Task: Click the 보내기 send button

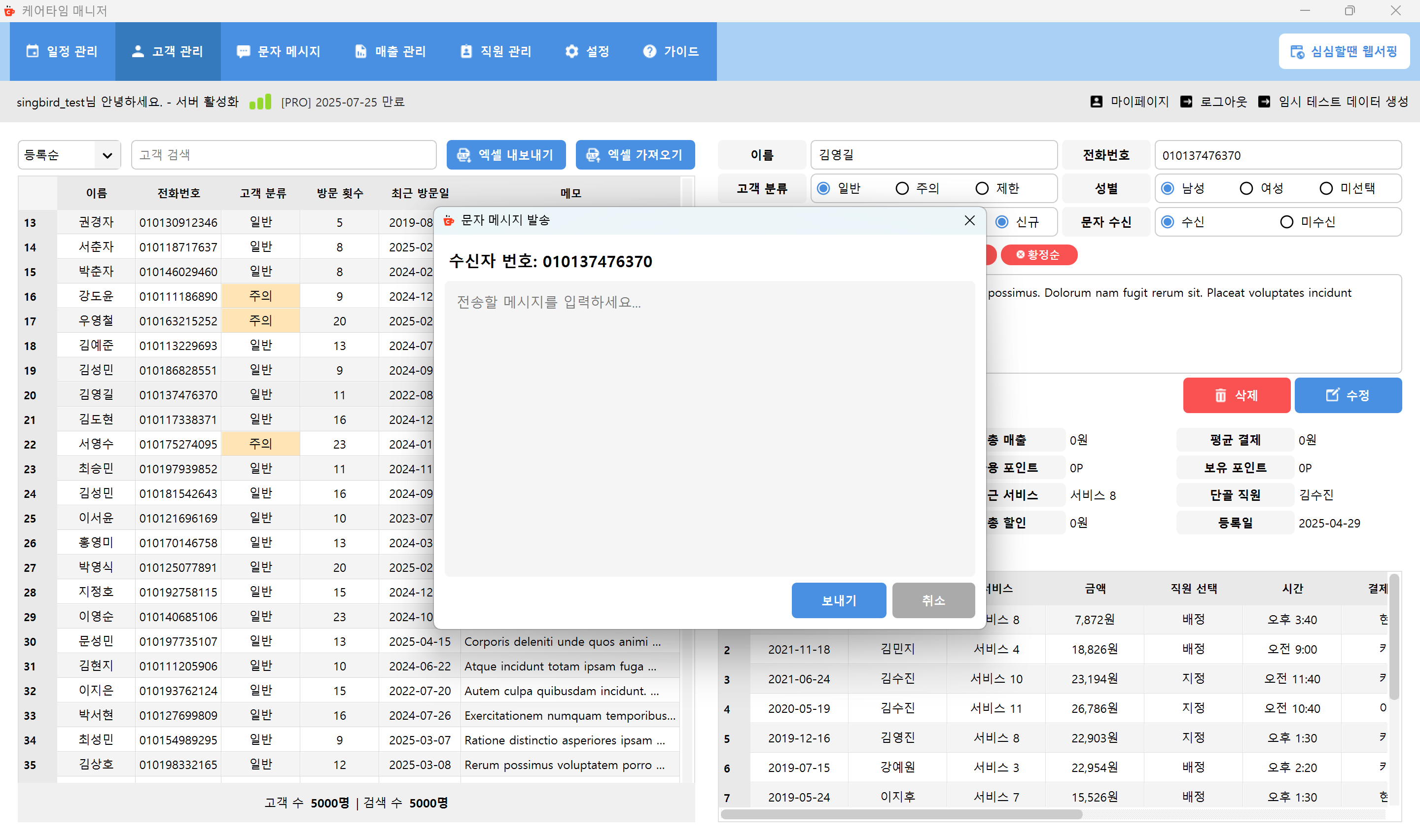Action: (838, 600)
